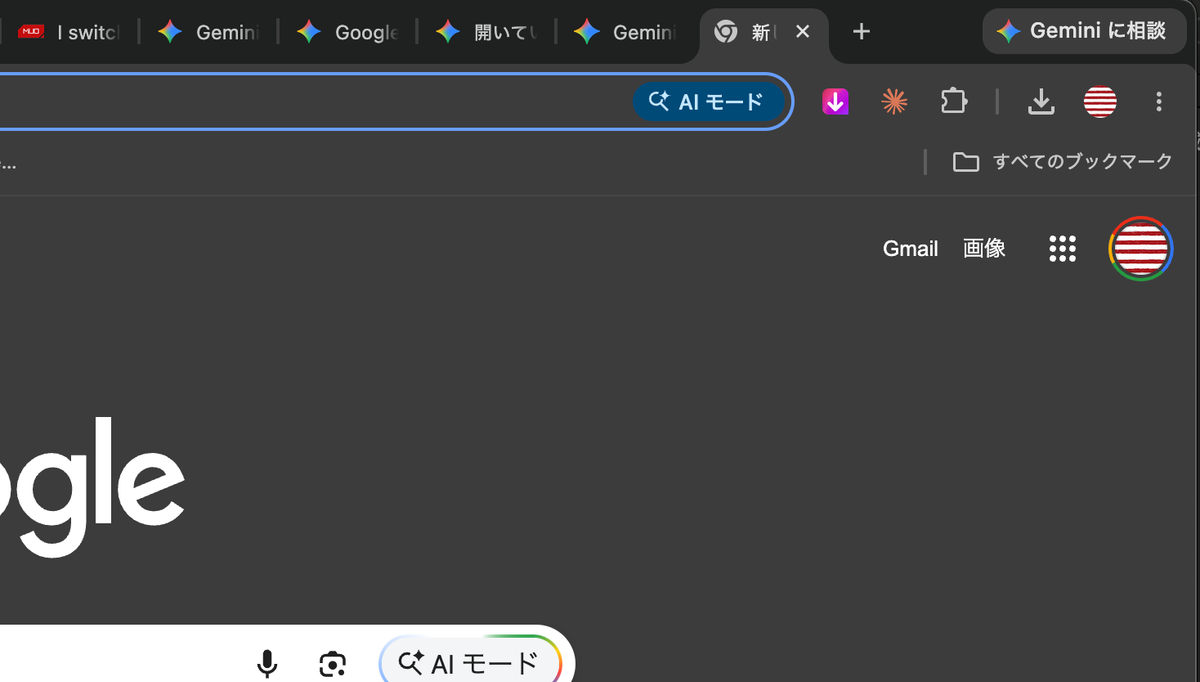Open the Chrome profile avatar in toolbar

tap(1100, 101)
